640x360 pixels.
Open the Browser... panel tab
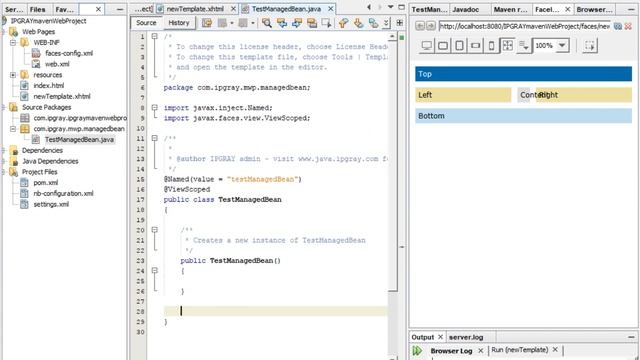[594, 9]
